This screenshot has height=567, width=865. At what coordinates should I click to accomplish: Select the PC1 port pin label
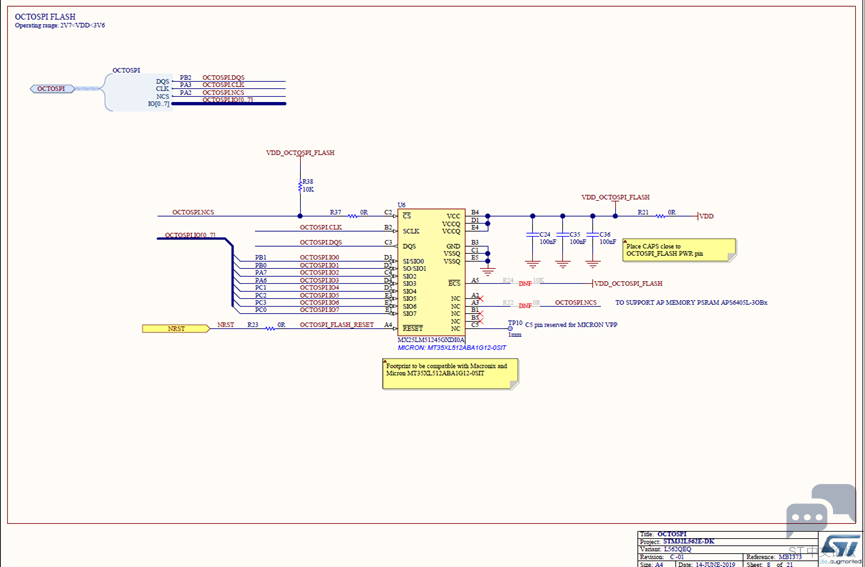pyautogui.click(x=261, y=287)
